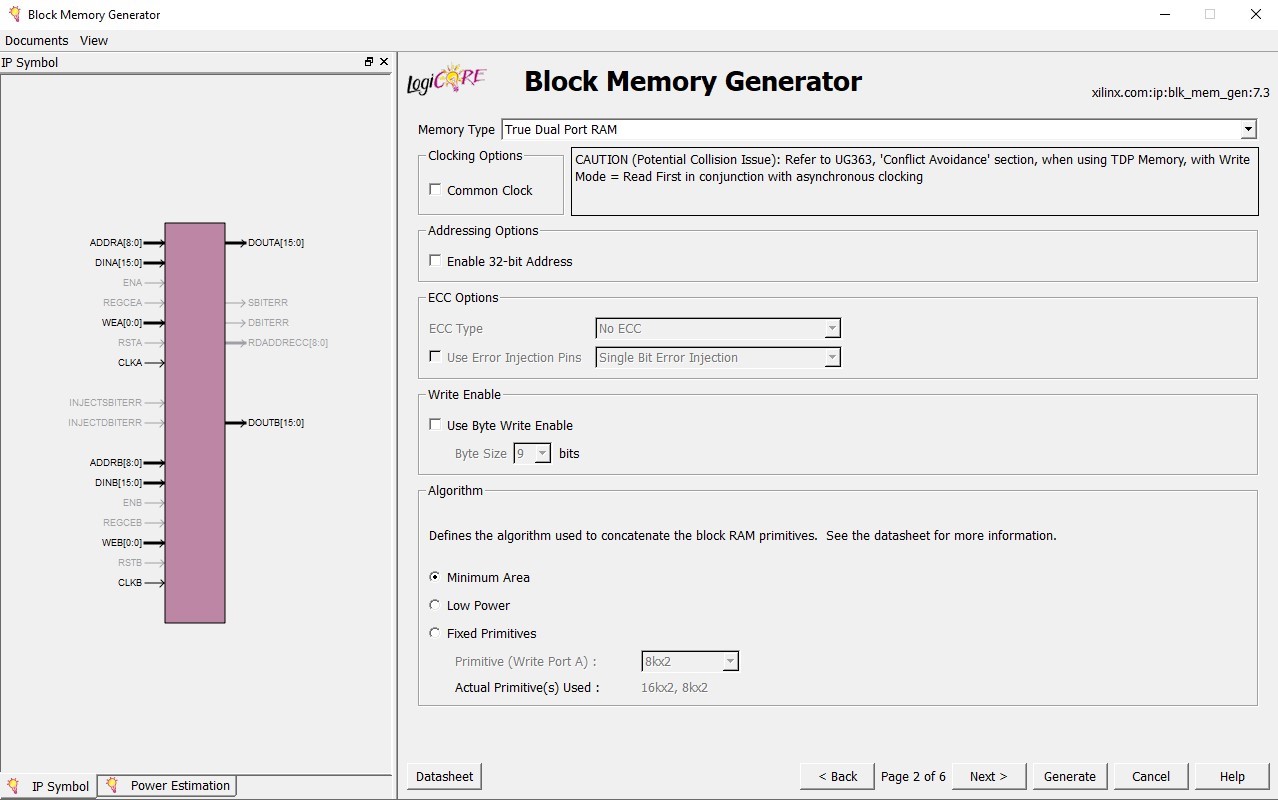Open the View menu

94,41
